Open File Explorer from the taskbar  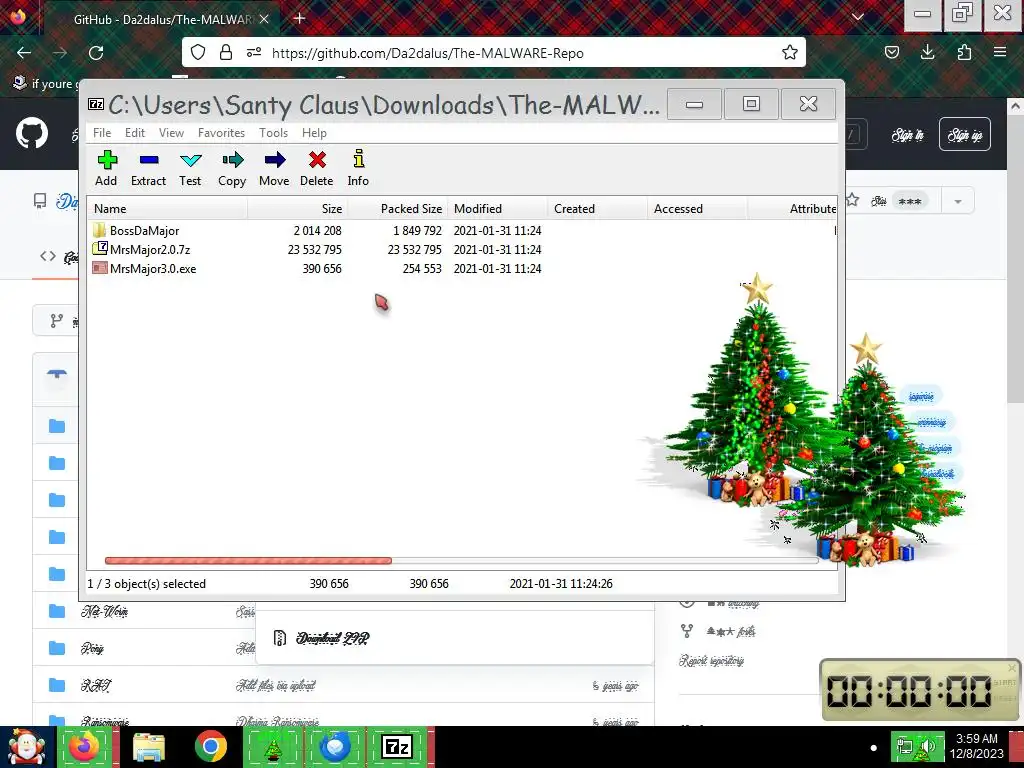point(149,747)
